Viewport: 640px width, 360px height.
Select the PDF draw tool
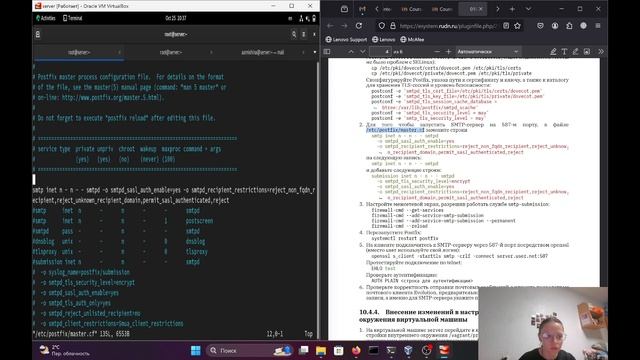576,52
